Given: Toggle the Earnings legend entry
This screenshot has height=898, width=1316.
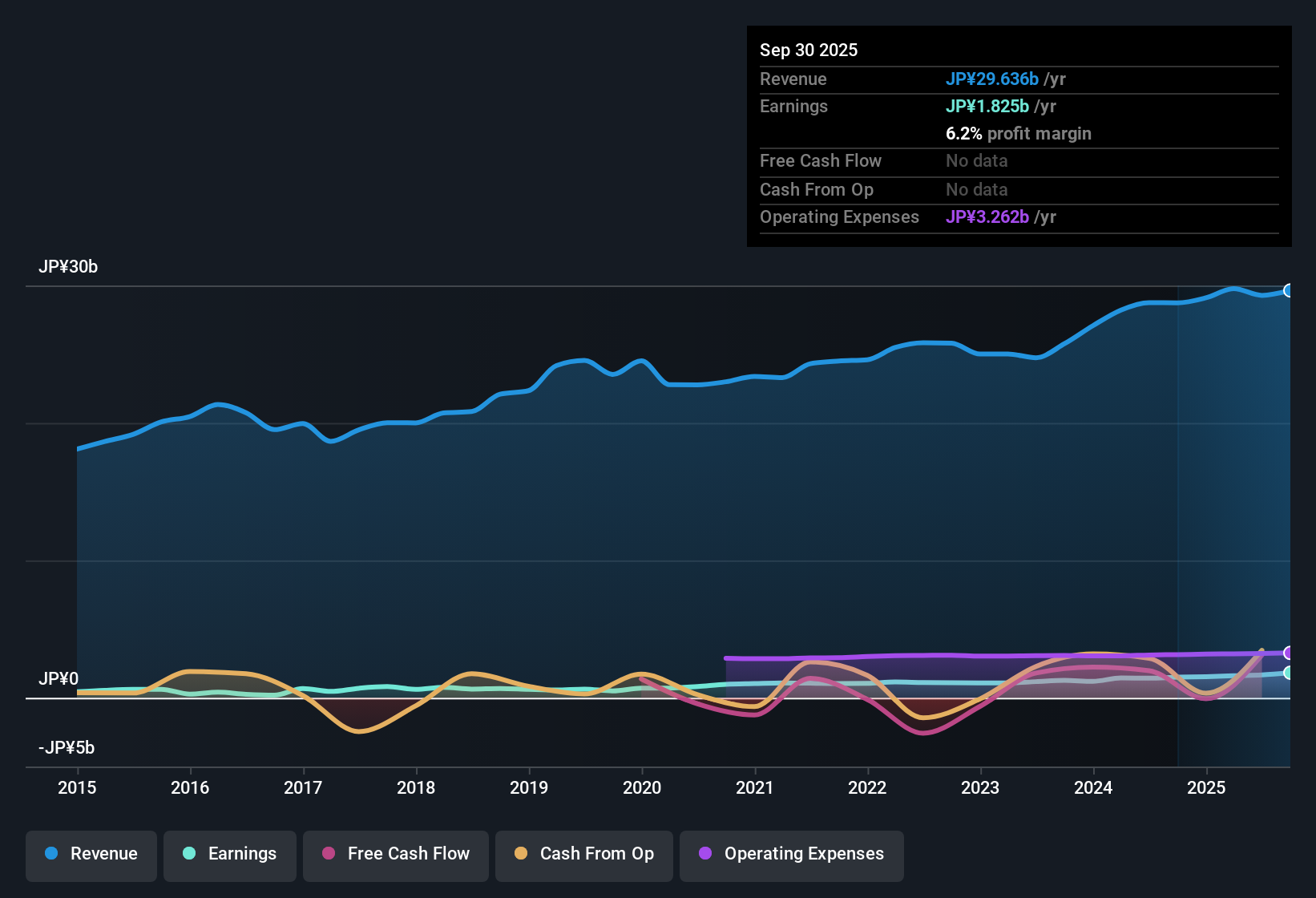Looking at the screenshot, I should tap(229, 854).
